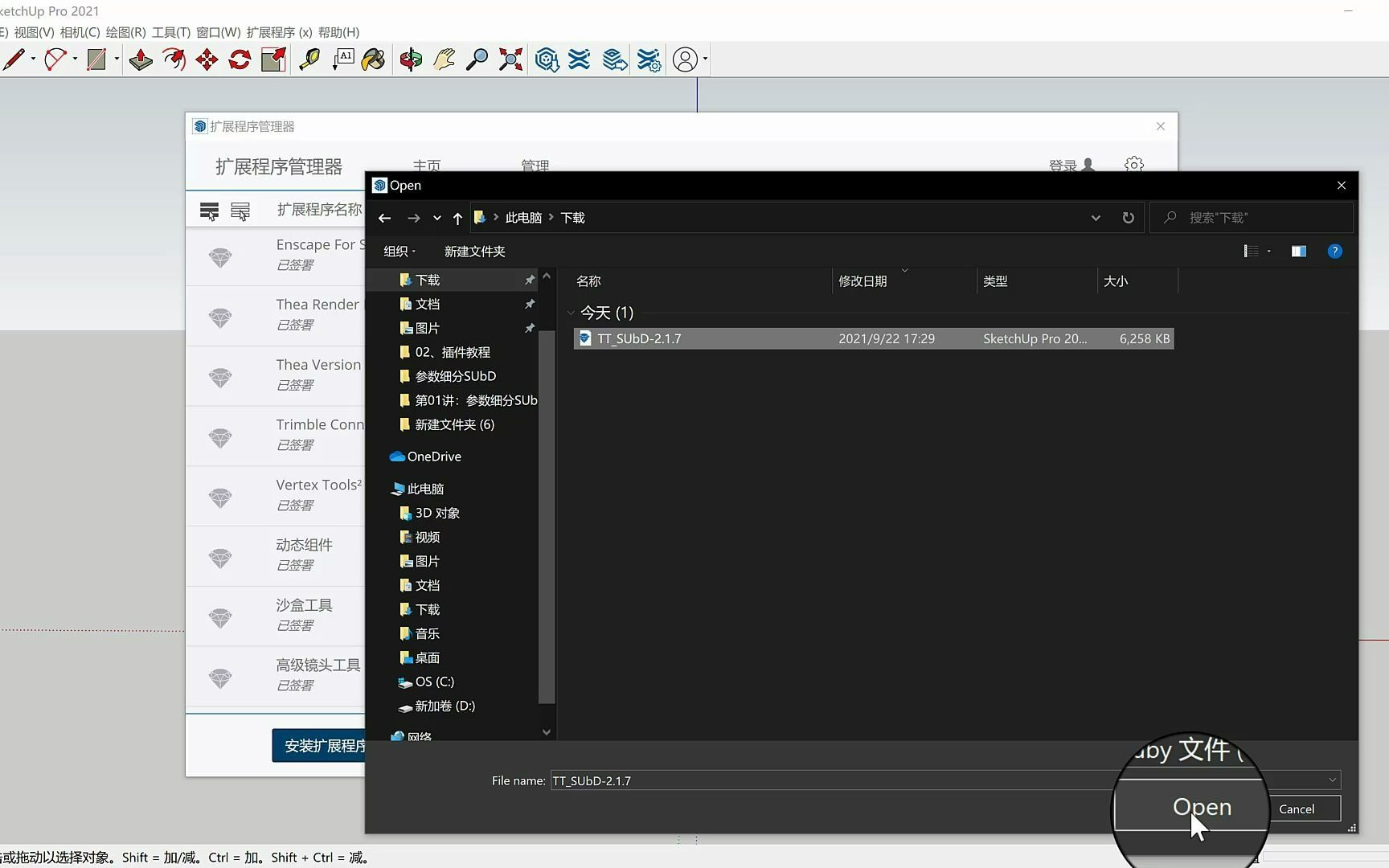
Task: Select OneDrive in the navigation pane
Action: (x=425, y=457)
